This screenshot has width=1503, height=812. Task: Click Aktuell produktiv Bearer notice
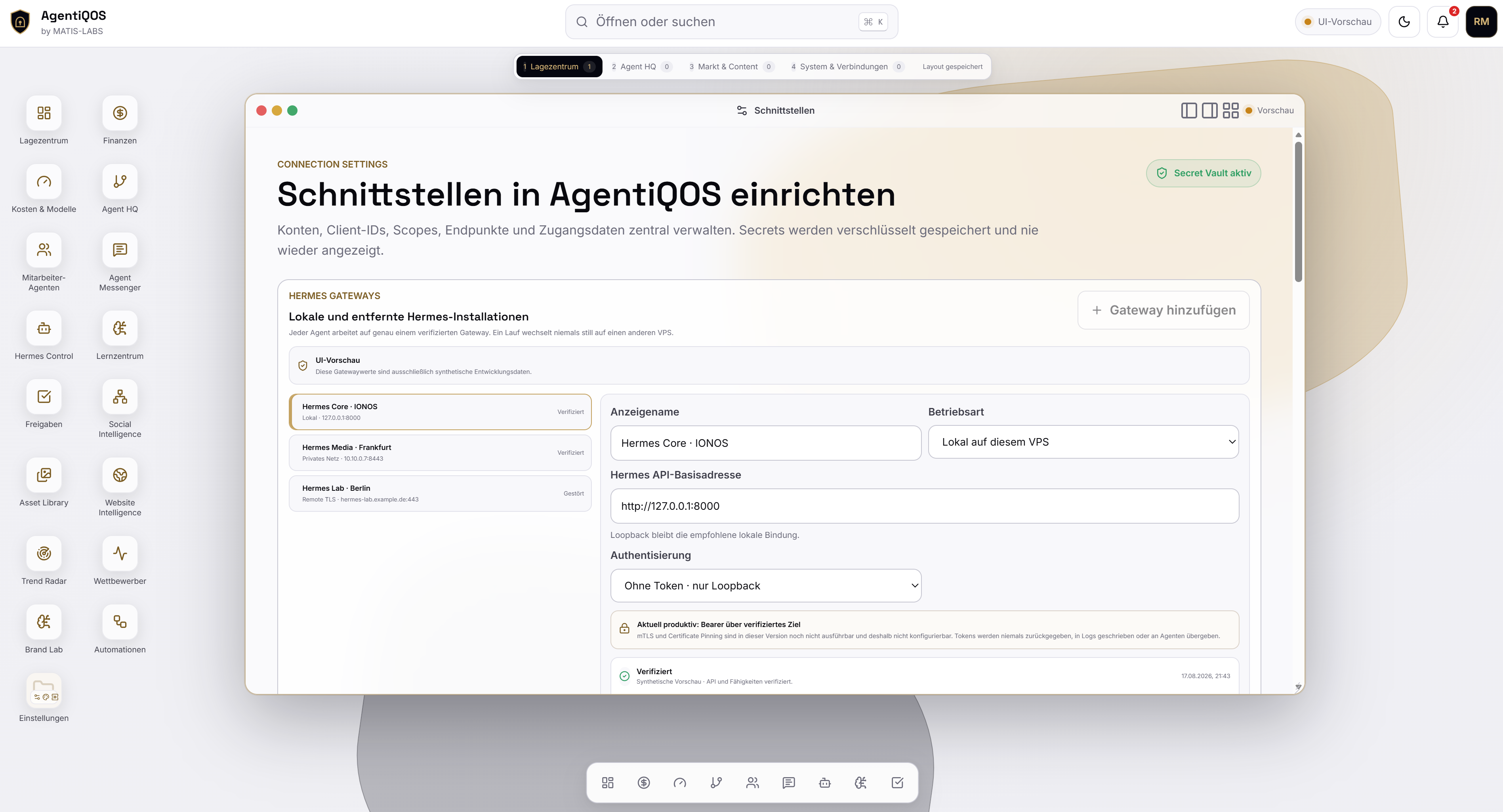coord(924,630)
